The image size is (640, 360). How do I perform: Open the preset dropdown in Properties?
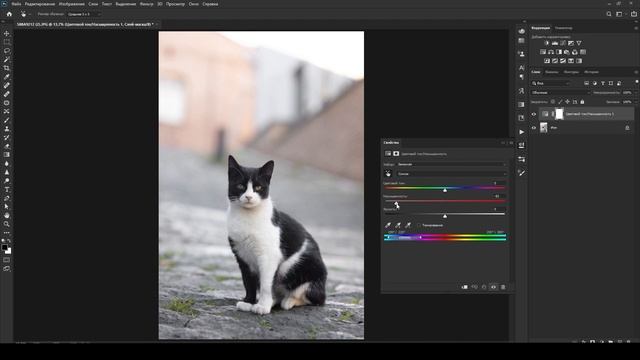click(x=451, y=164)
